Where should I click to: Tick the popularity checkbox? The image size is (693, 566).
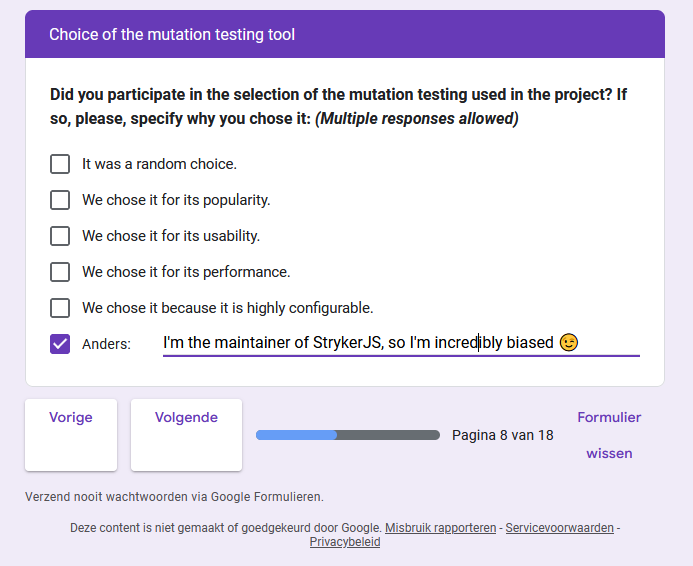click(x=60, y=200)
